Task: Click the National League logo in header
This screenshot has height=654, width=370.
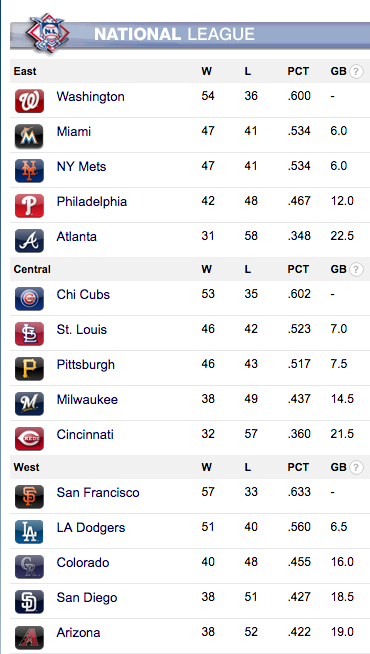Action: pos(46,33)
